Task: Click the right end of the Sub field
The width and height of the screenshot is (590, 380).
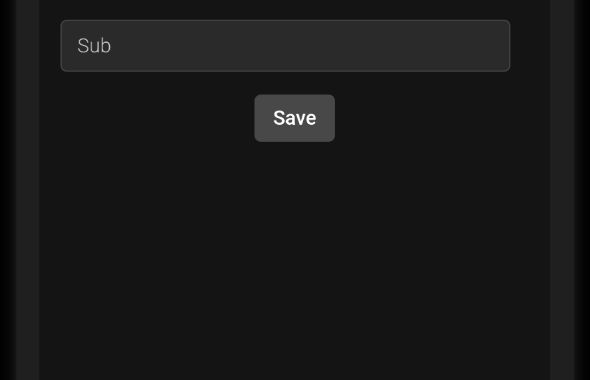Action: click(497, 46)
